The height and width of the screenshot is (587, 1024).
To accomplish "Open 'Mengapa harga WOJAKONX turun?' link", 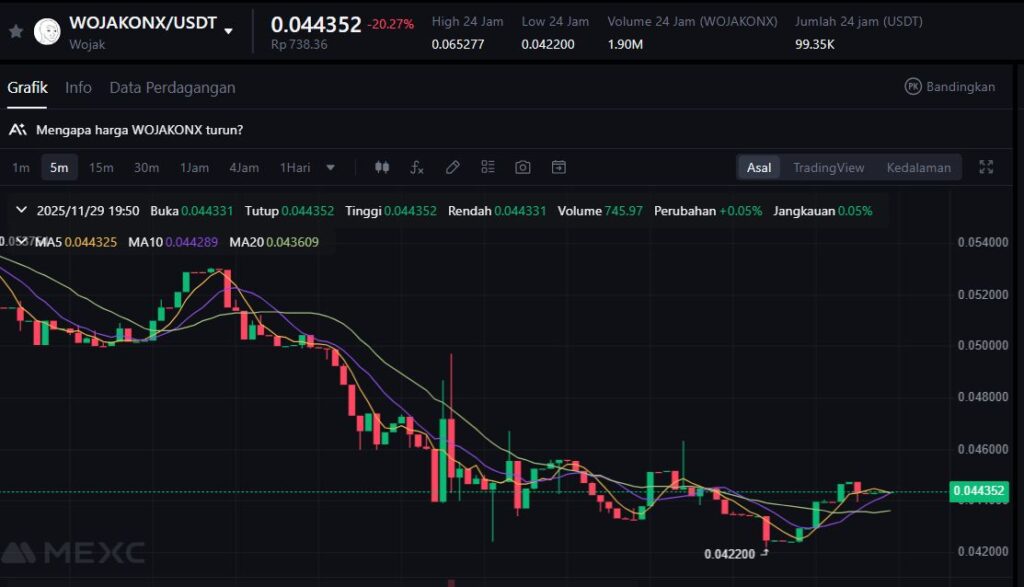I will click(138, 130).
